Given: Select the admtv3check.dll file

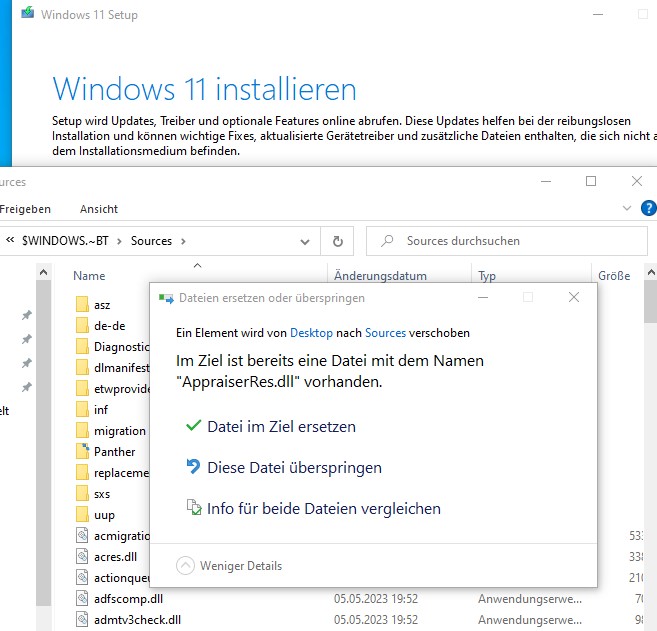Looking at the screenshot, I should point(137,620).
